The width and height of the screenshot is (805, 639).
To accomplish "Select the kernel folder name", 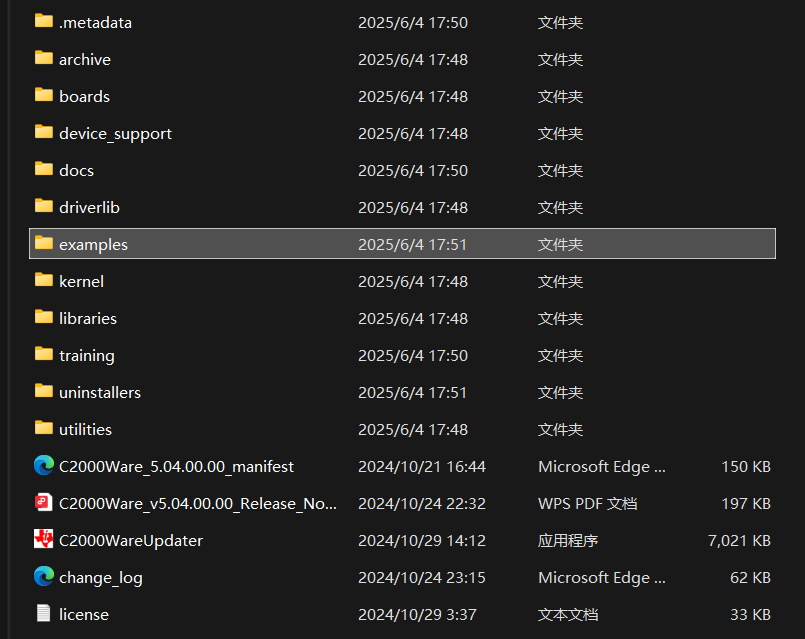I will click(82, 282).
